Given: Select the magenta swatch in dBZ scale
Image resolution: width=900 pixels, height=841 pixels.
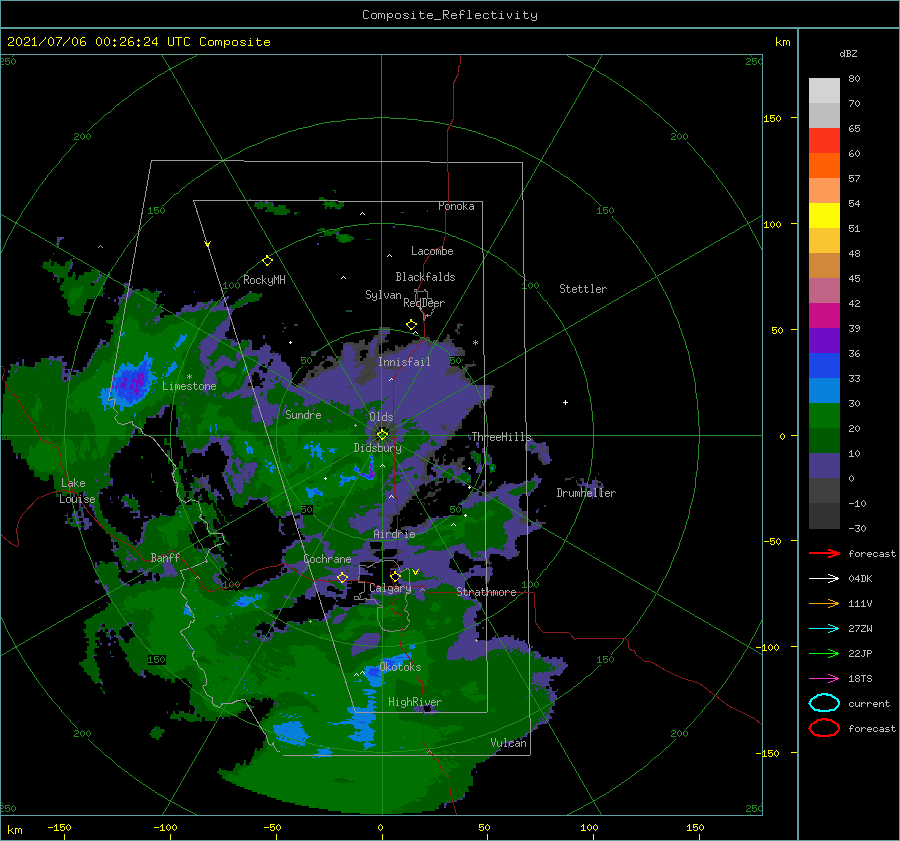Looking at the screenshot, I should pyautogui.click(x=824, y=316).
